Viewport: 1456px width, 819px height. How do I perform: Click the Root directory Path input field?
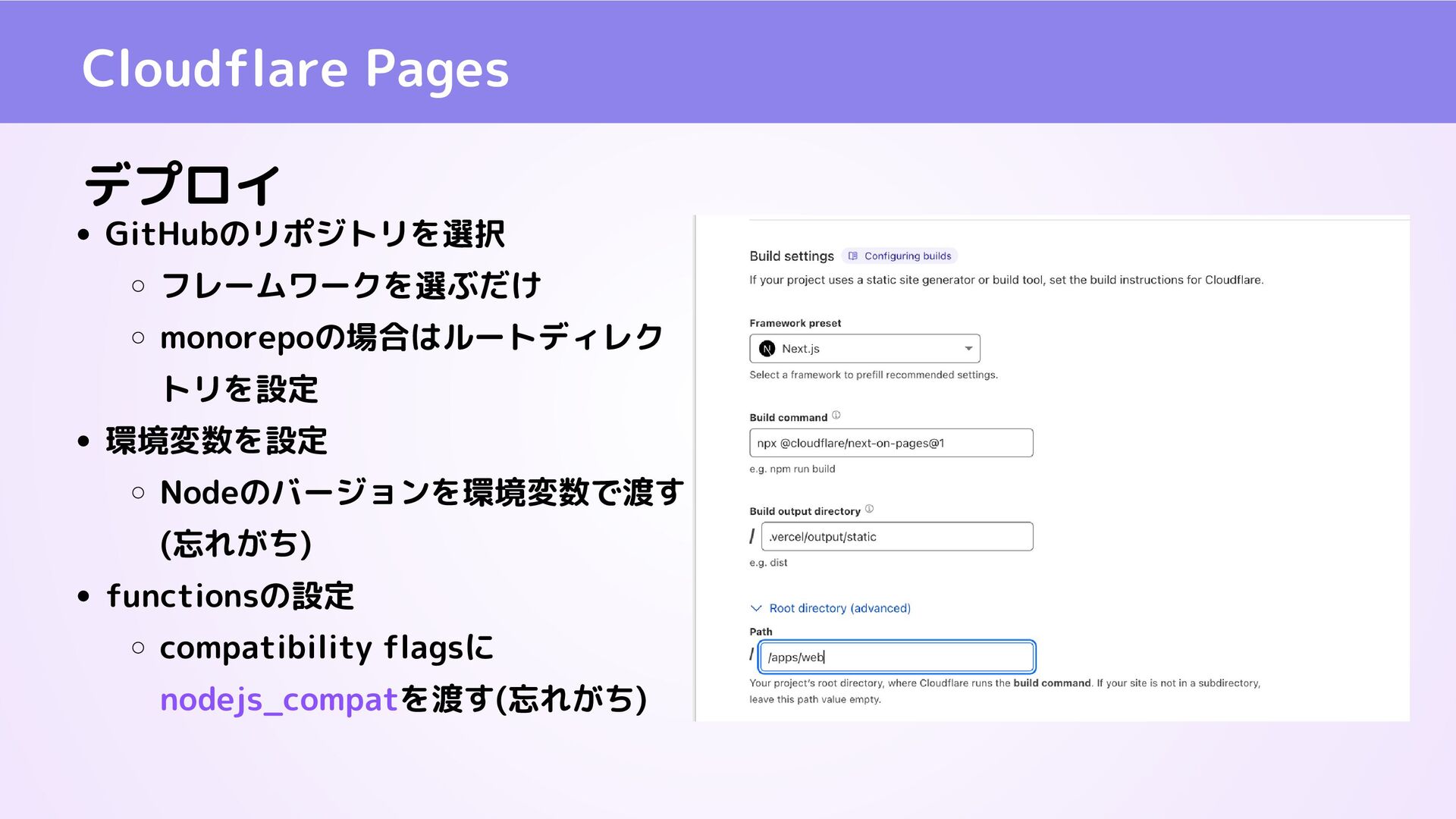pos(897,657)
